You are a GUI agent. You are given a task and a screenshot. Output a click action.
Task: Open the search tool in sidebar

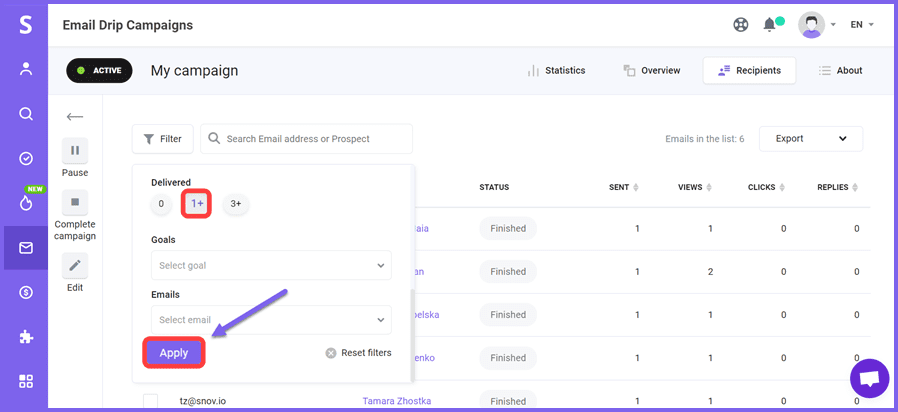26,114
